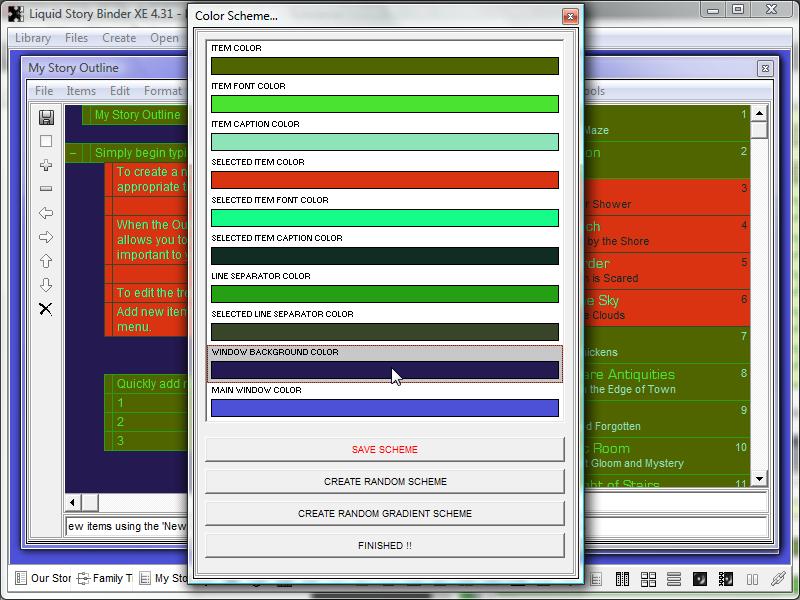Screen dimensions: 800x600
Task: Click the FINISHED !! button
Action: coord(385,546)
